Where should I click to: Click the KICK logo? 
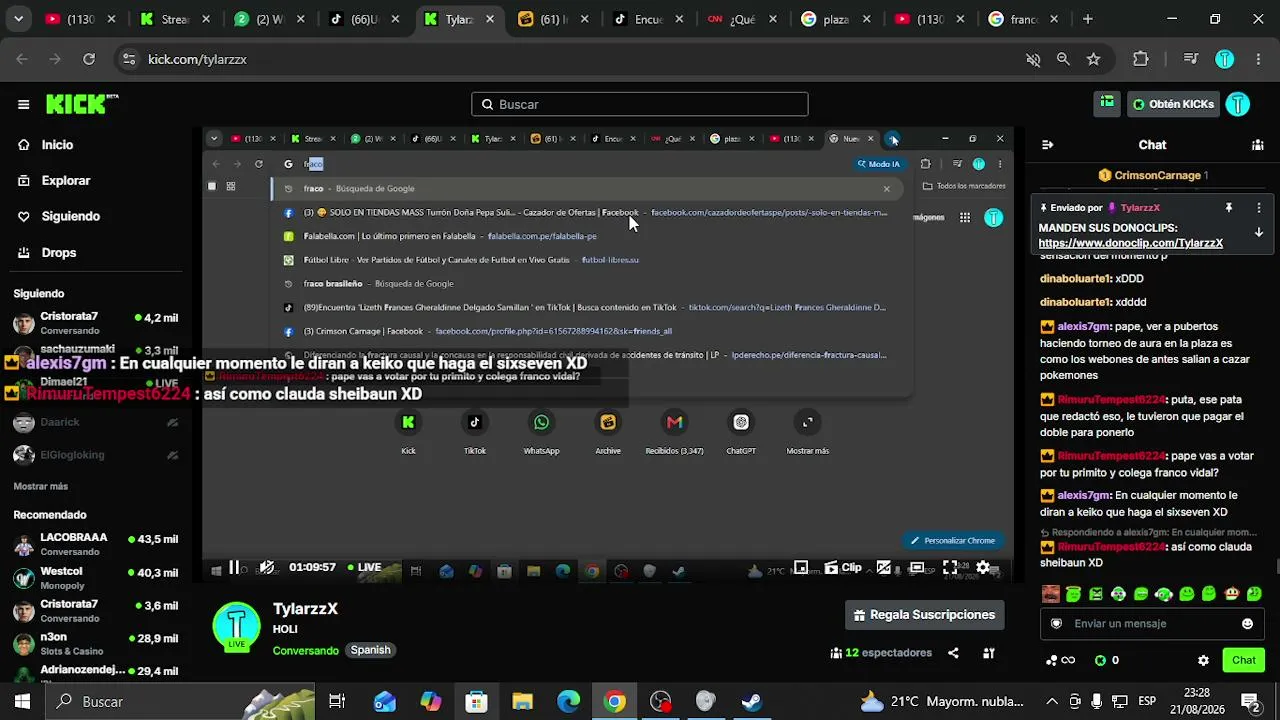coord(82,104)
